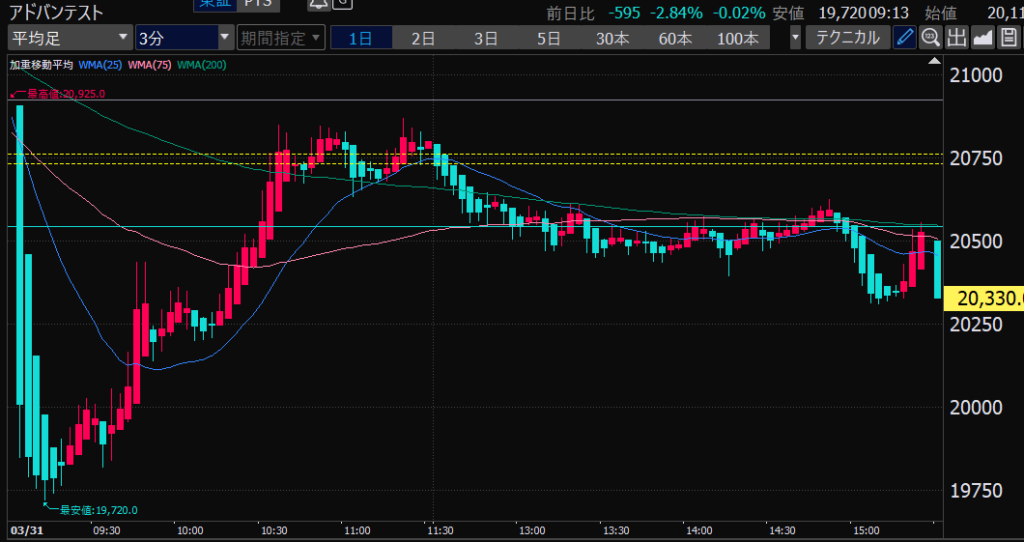This screenshot has width=1024, height=542.
Task: Open the 3分 interval dropdown
Action: point(183,38)
